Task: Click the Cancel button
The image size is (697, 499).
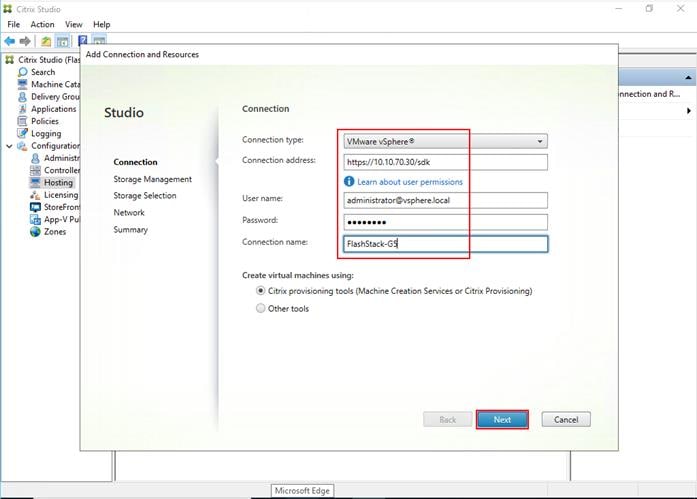Action: (x=566, y=419)
